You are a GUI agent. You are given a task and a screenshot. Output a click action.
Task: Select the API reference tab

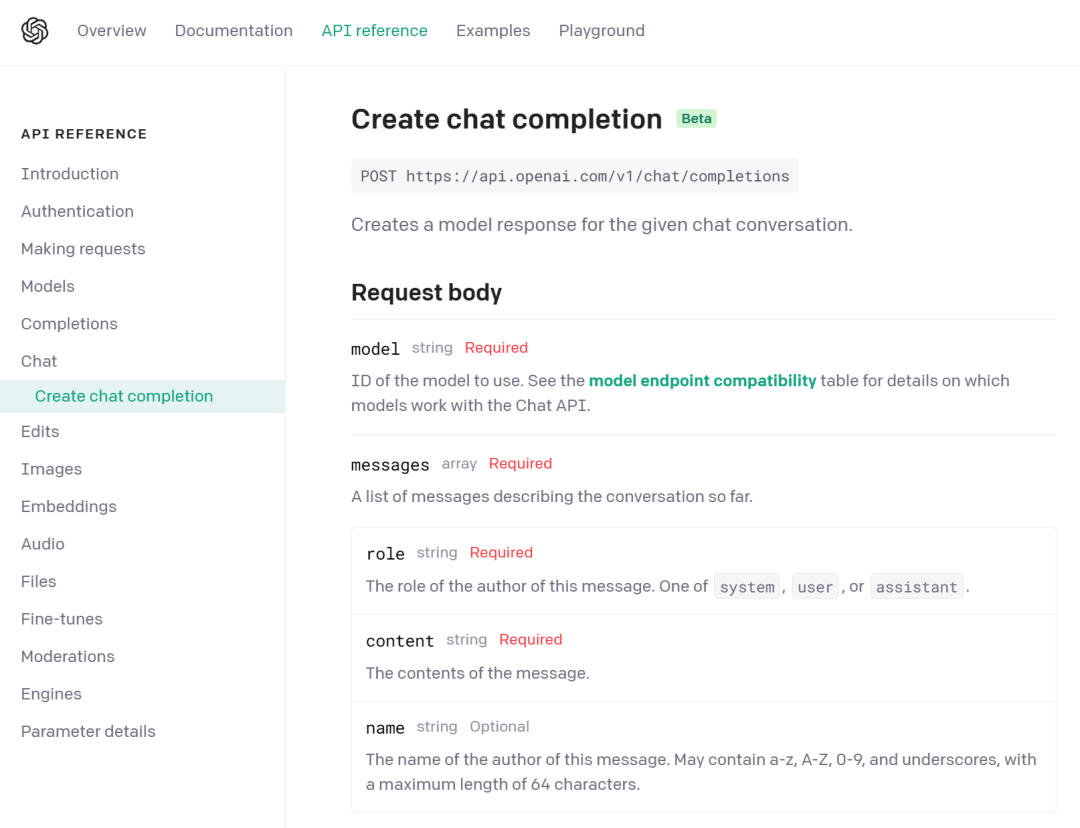click(x=374, y=31)
